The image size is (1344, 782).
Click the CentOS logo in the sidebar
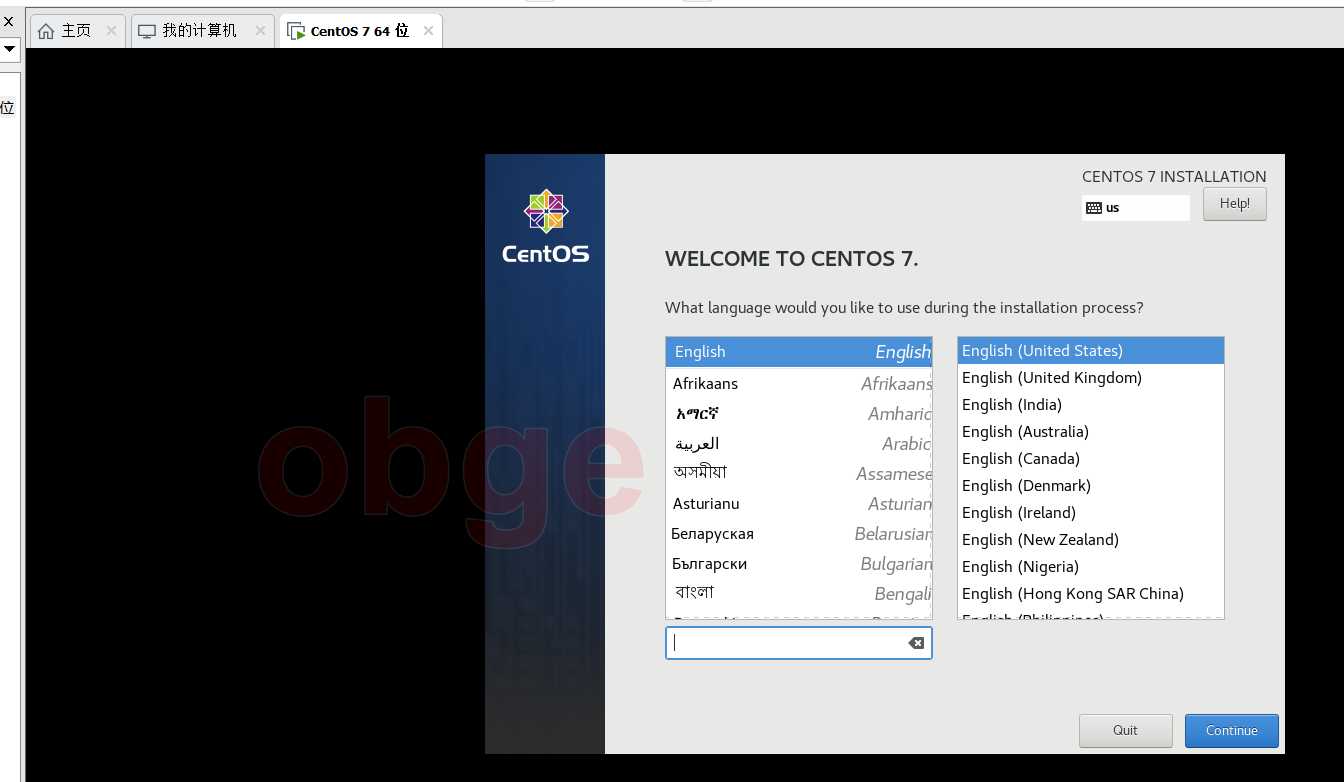point(546,227)
